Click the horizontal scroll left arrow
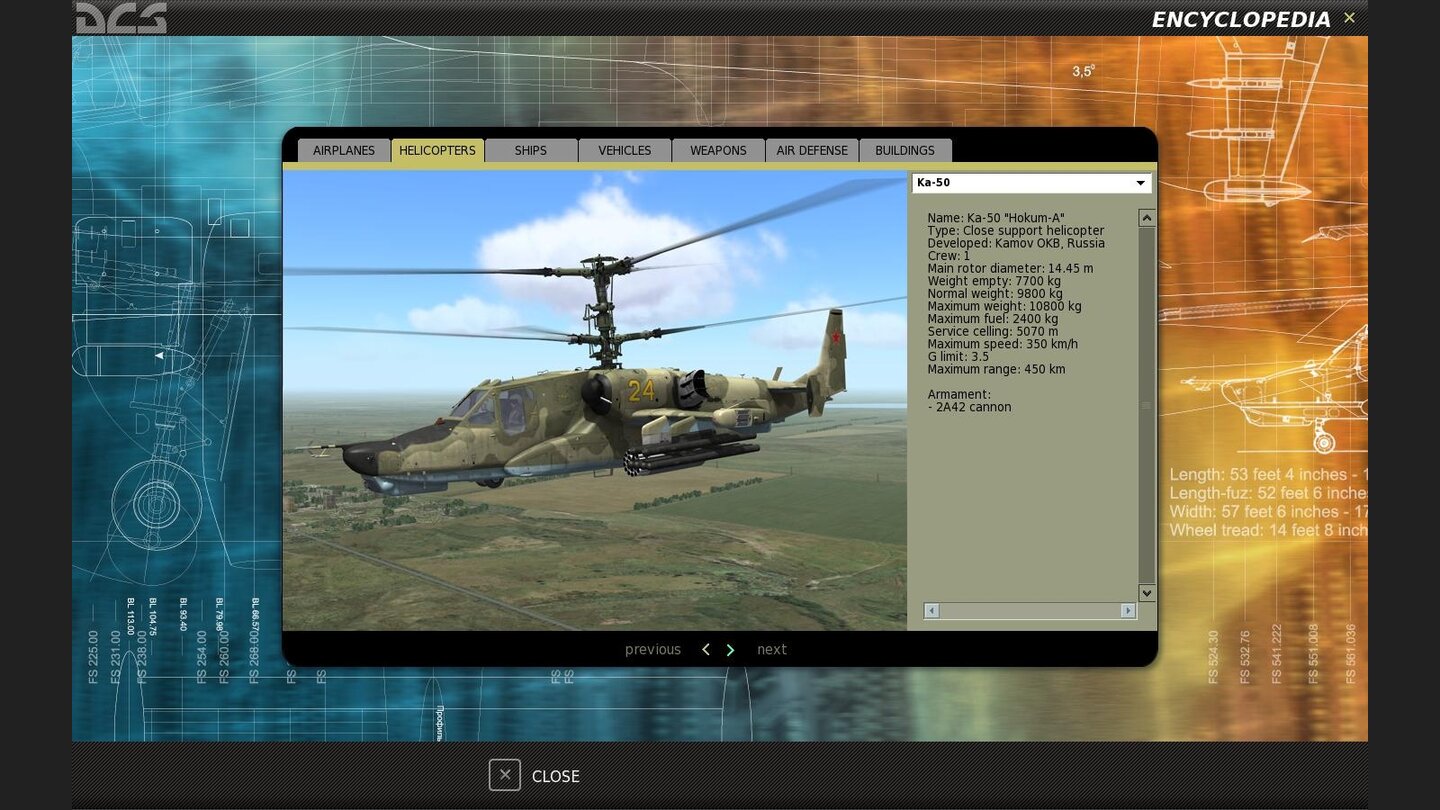Image resolution: width=1440 pixels, height=810 pixels. 931,610
